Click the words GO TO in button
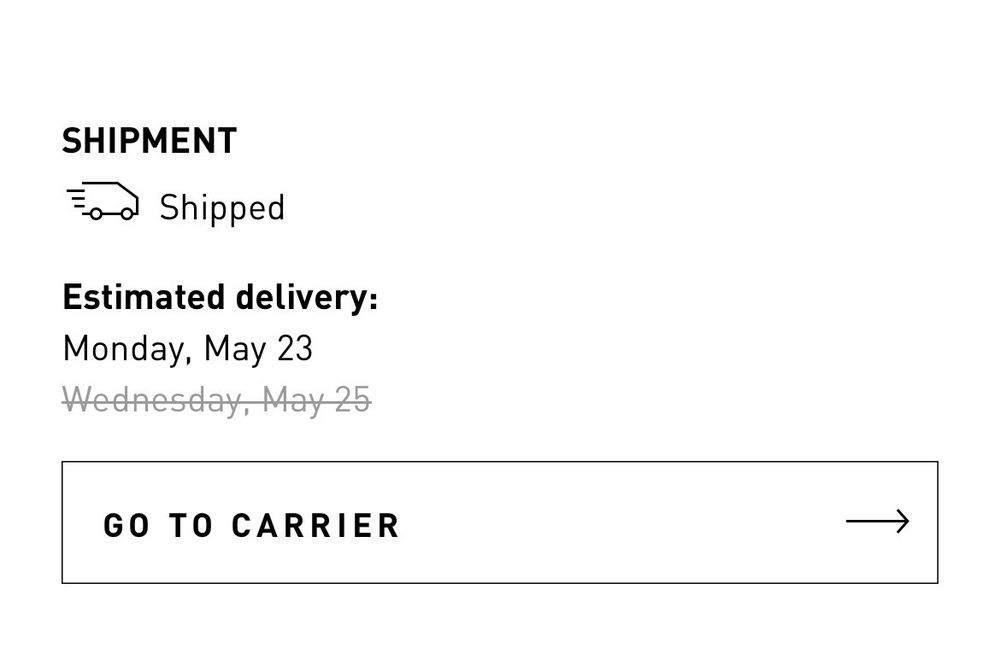The width and height of the screenshot is (1000, 665). click(x=158, y=526)
